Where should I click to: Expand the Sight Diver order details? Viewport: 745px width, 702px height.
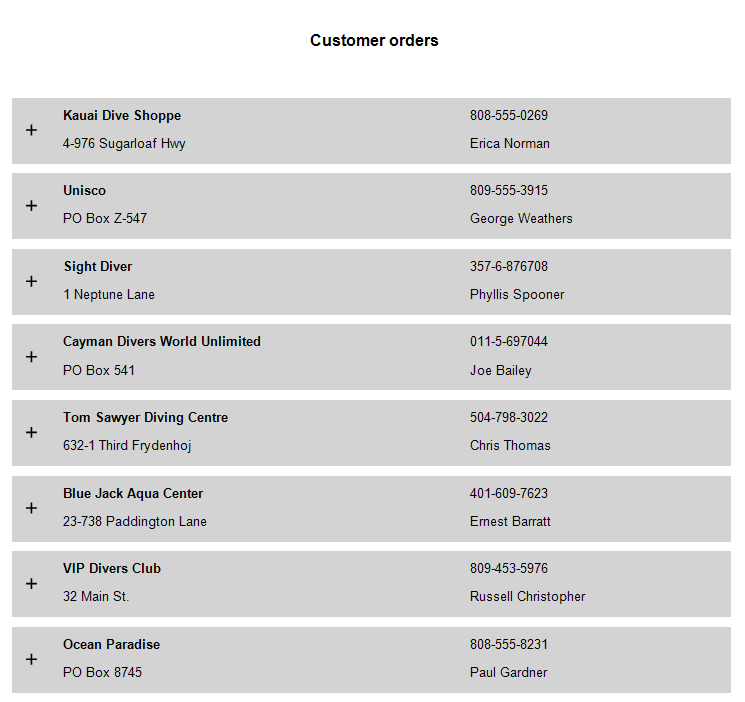tap(31, 281)
